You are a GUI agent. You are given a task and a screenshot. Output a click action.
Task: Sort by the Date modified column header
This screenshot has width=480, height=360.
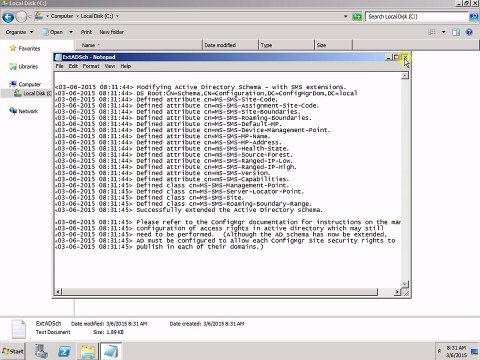point(230,45)
